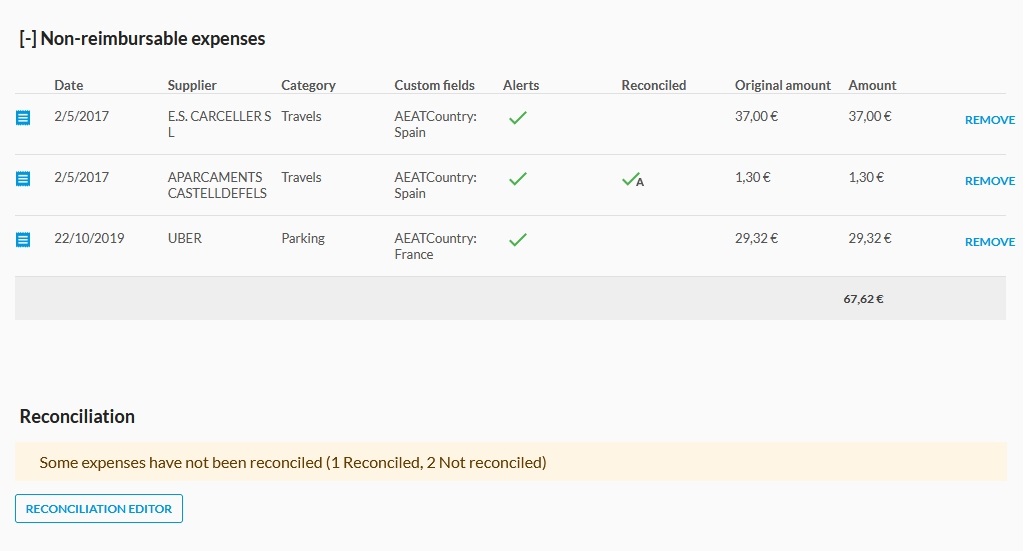Click green alert checkmark on APARCAMENTS row
Viewport: 1027px width, 551px height.
[517, 179]
